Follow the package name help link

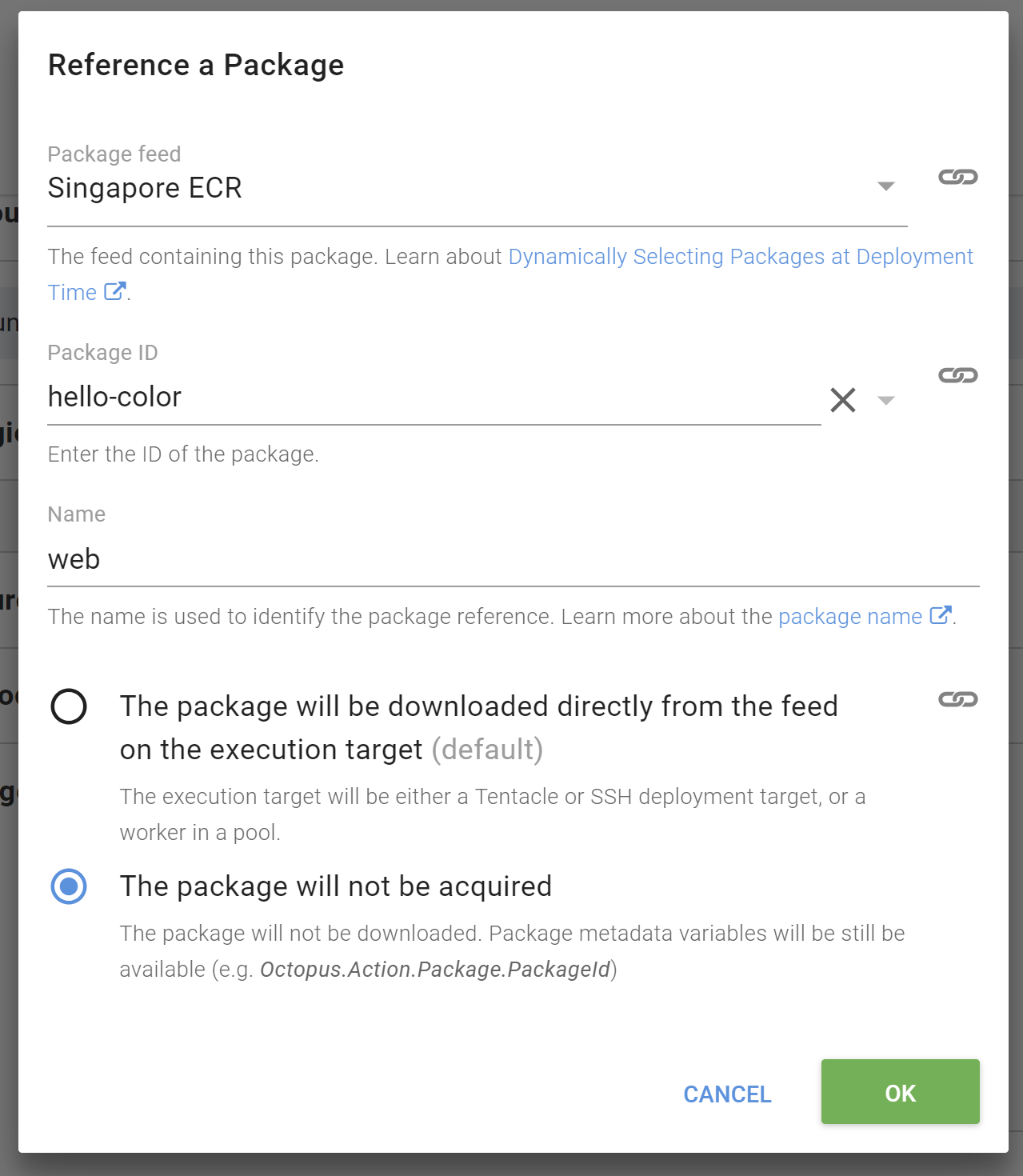849,616
